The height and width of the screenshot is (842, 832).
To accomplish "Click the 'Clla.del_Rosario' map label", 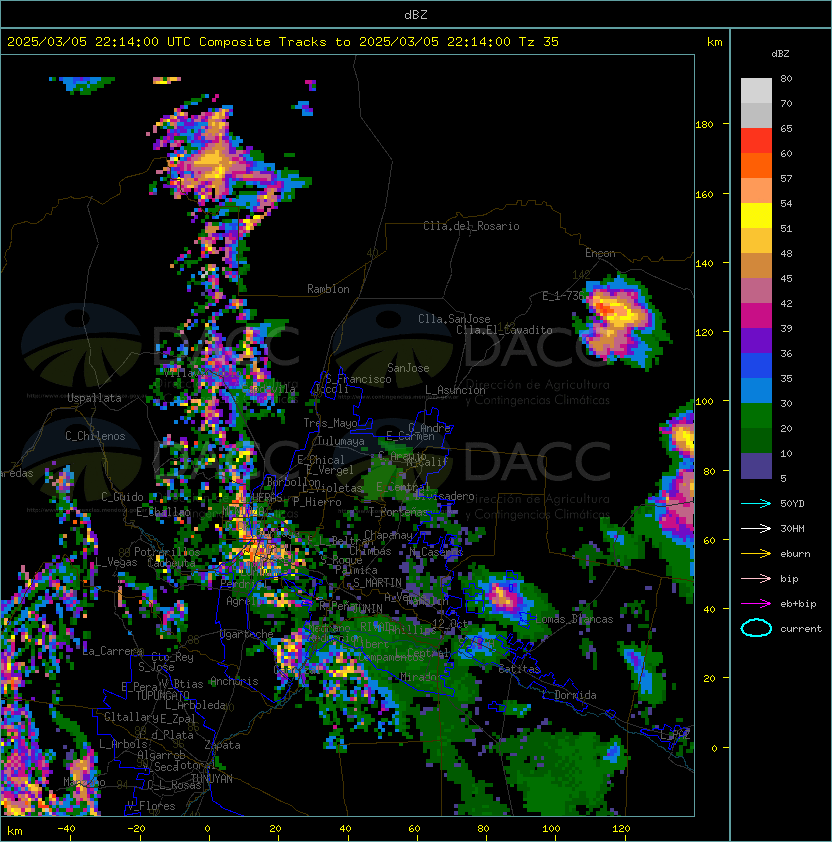I will (x=471, y=226).
